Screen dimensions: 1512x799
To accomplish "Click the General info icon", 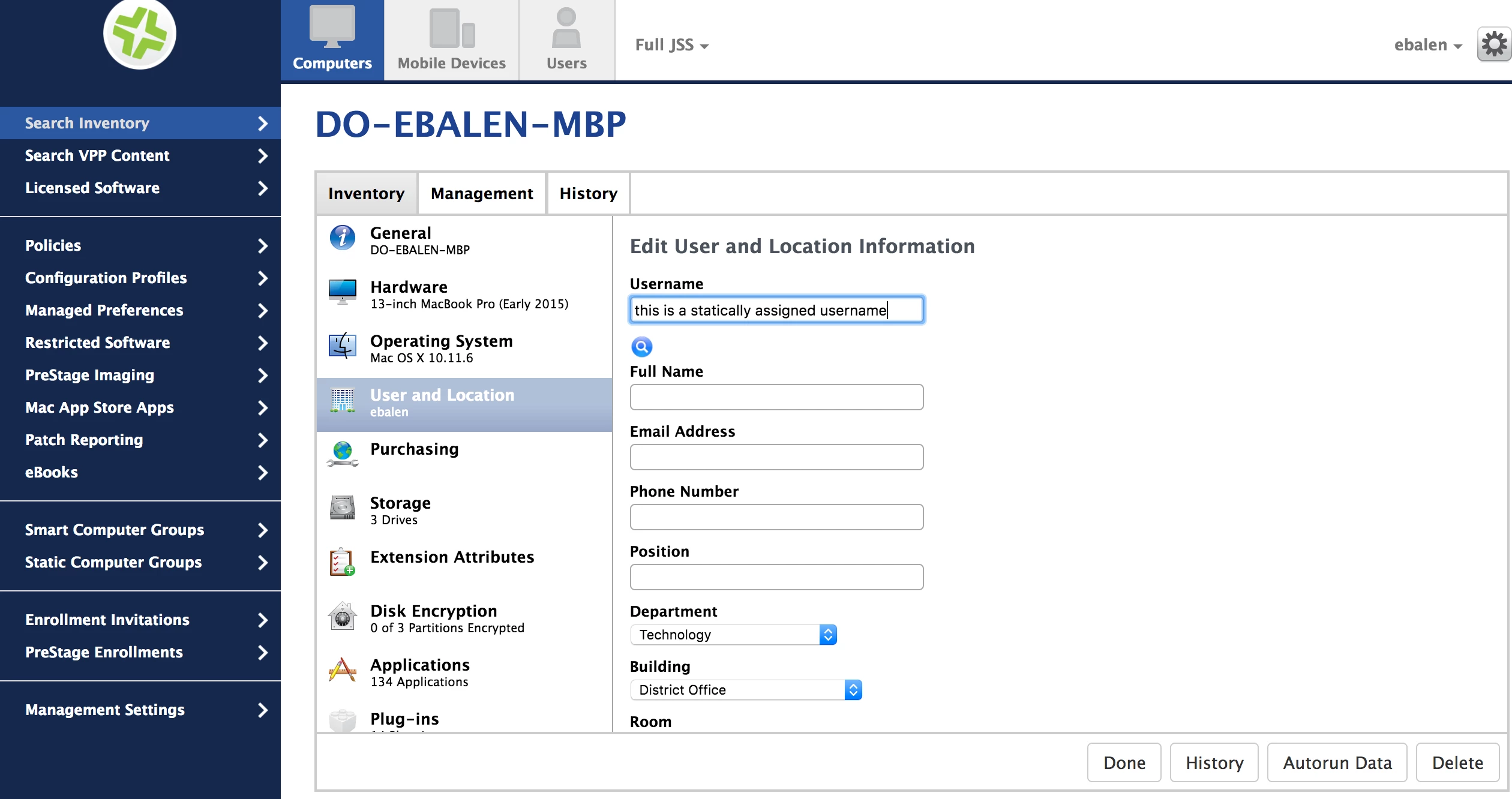I will (343, 238).
